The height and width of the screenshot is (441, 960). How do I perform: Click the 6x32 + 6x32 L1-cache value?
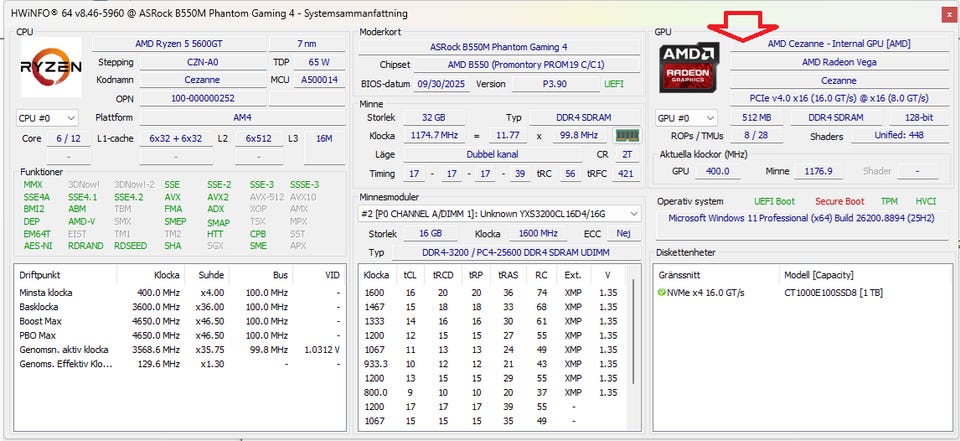(176, 139)
